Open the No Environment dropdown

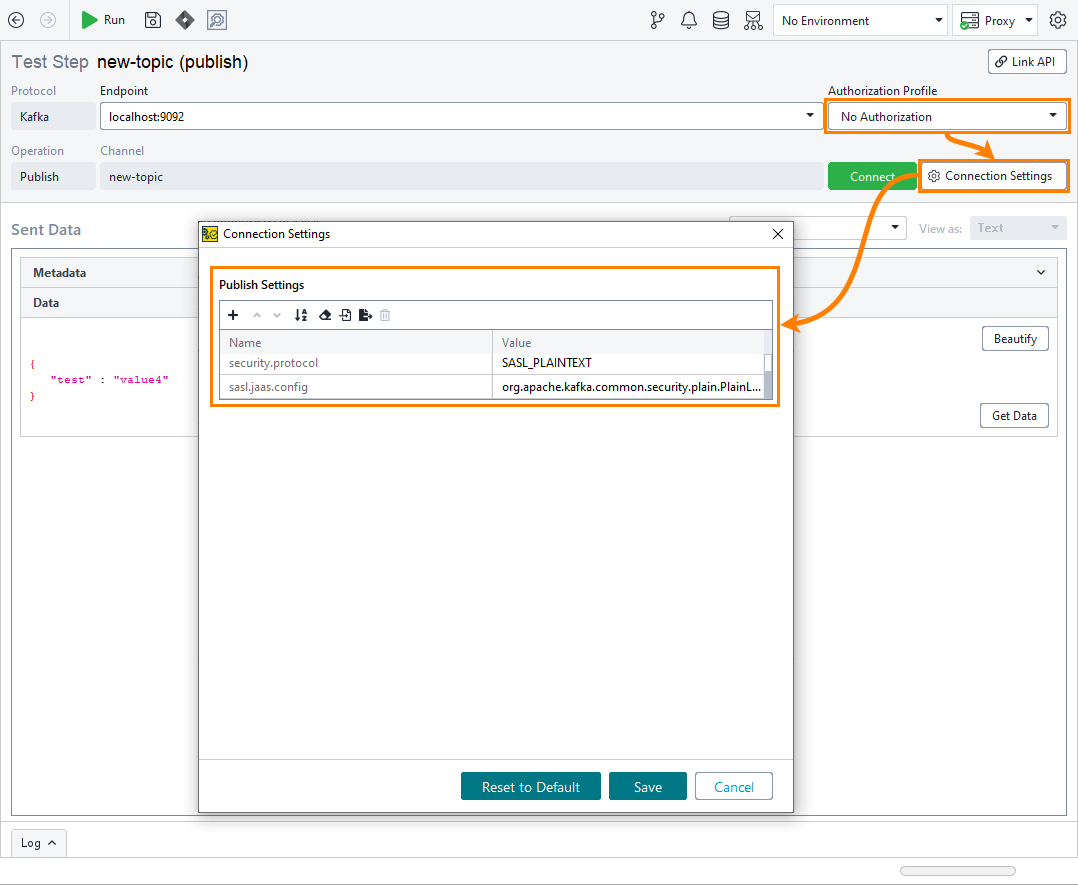[x=859, y=20]
